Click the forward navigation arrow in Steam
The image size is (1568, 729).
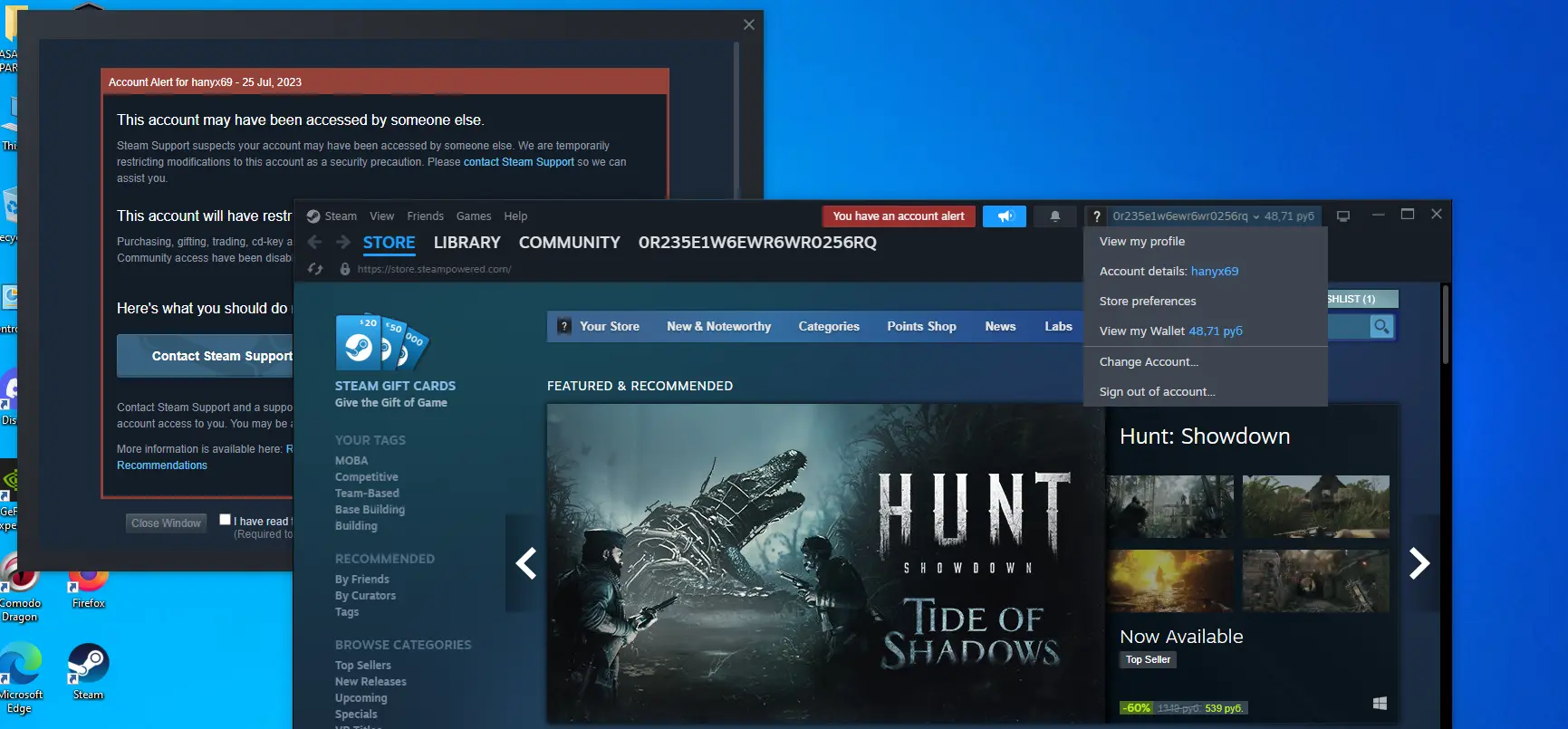click(x=343, y=242)
